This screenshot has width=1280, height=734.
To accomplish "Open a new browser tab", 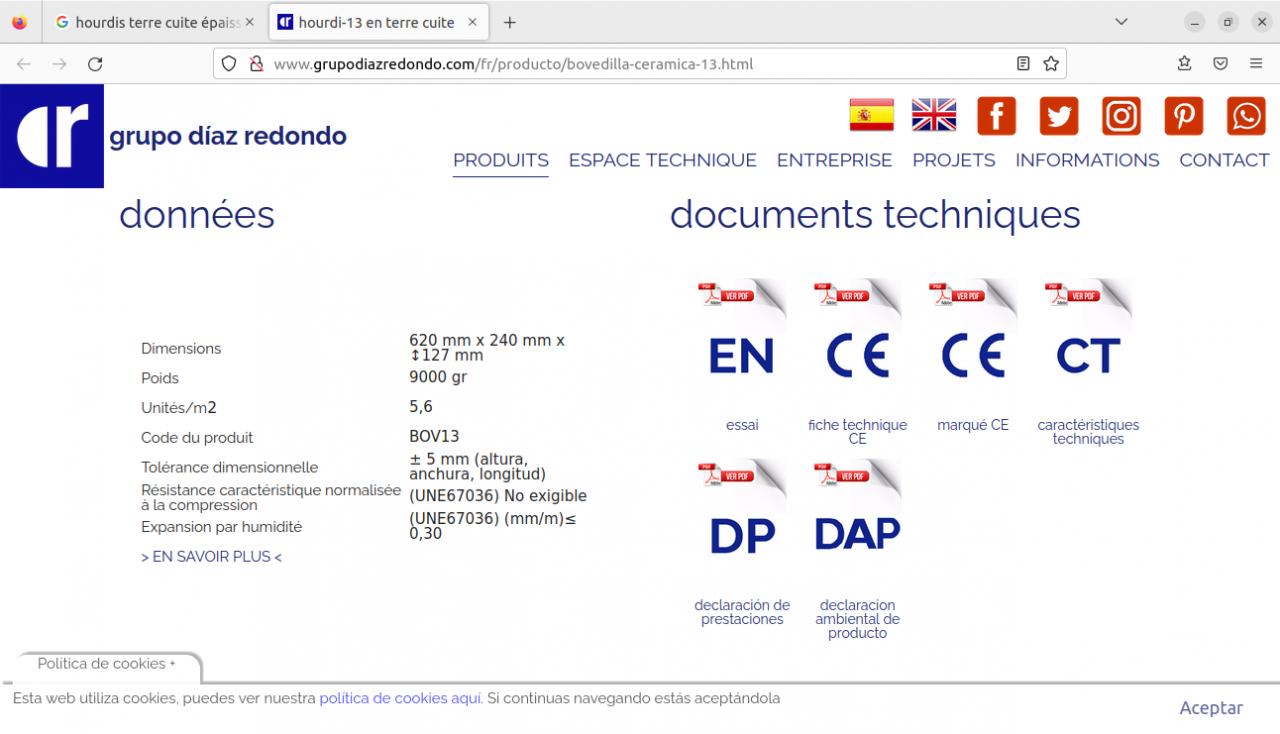I will [x=509, y=22].
